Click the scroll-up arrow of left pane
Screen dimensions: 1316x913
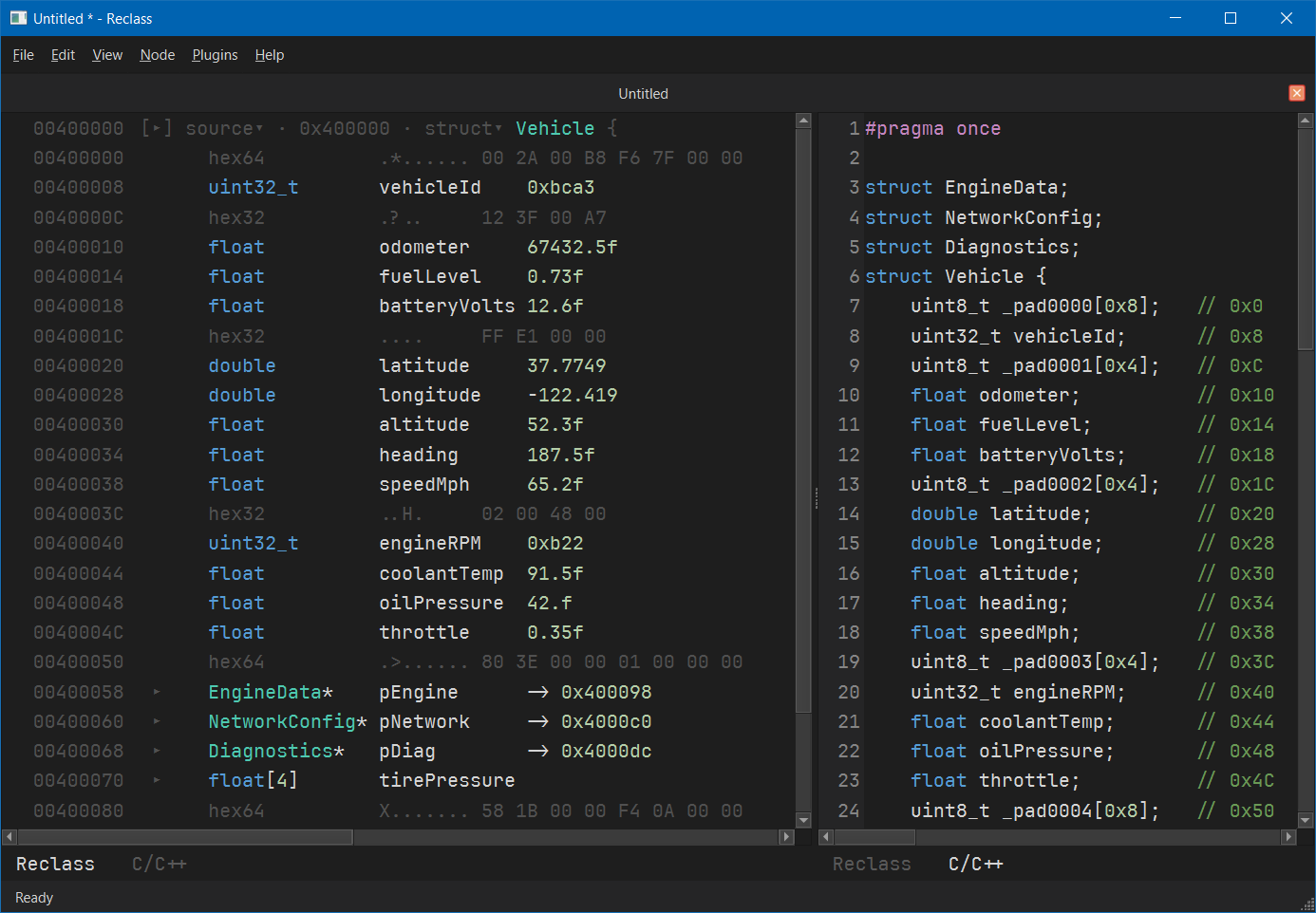pyautogui.click(x=803, y=121)
